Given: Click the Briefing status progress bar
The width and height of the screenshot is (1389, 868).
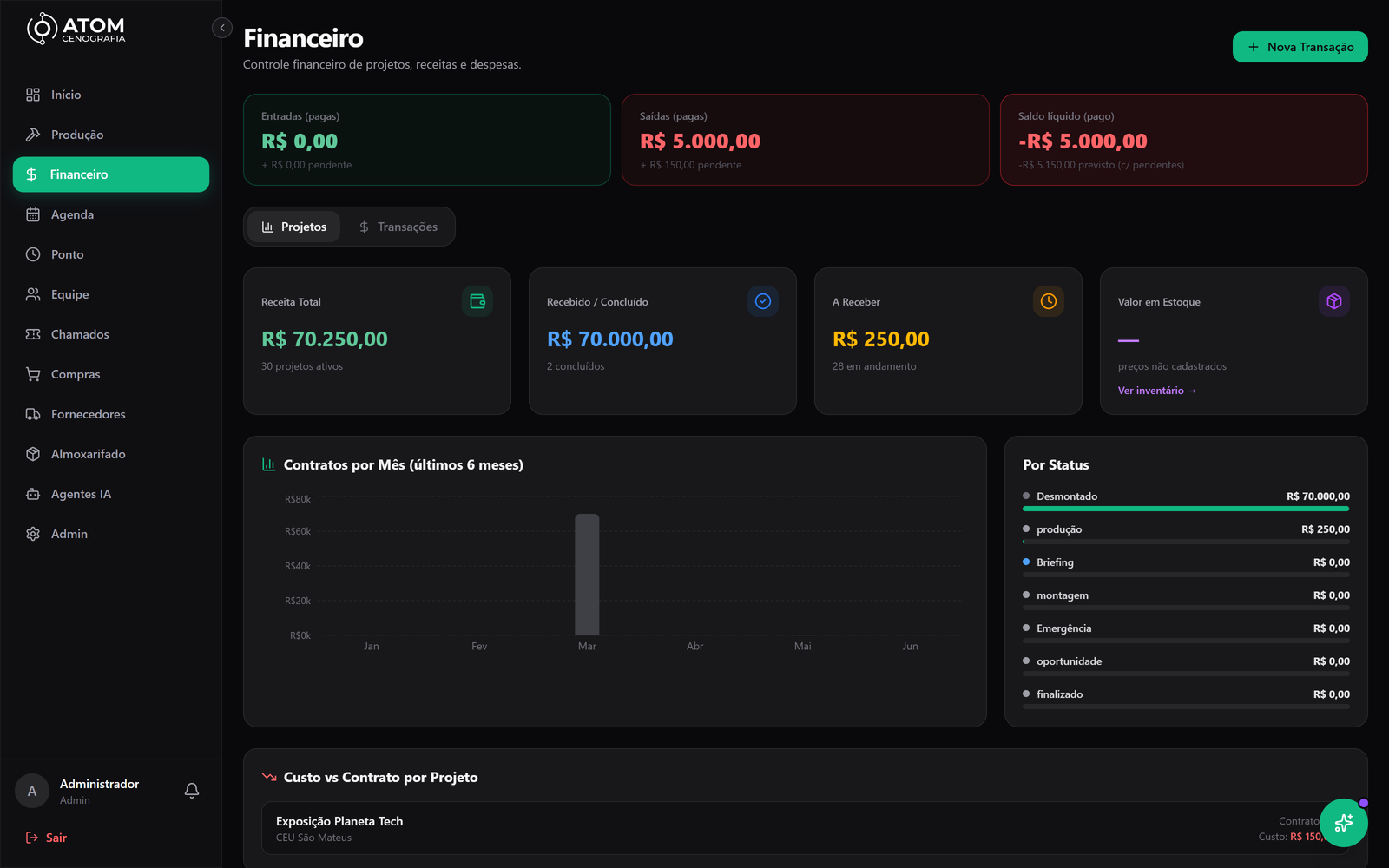Looking at the screenshot, I should click(1186, 575).
